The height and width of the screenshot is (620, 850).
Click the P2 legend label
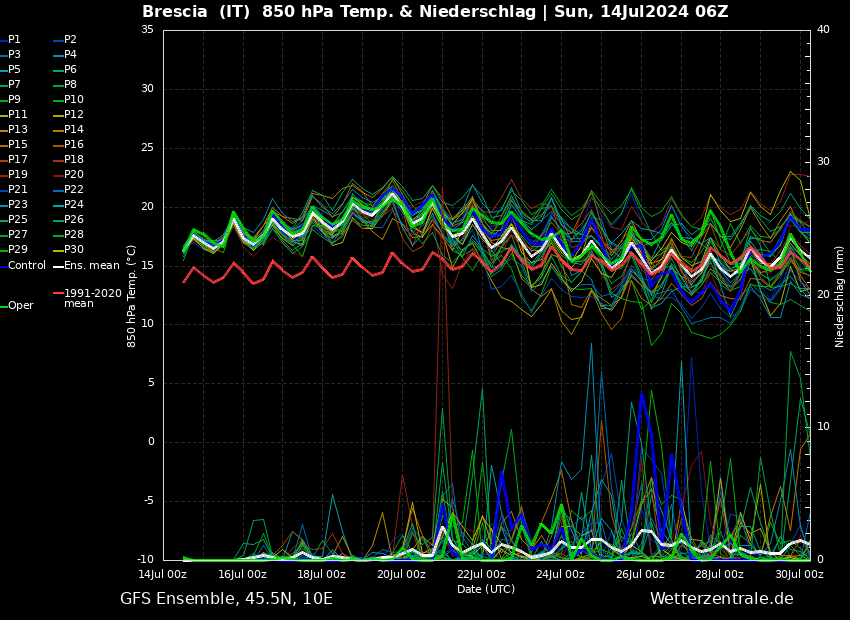pyautogui.click(x=70, y=40)
